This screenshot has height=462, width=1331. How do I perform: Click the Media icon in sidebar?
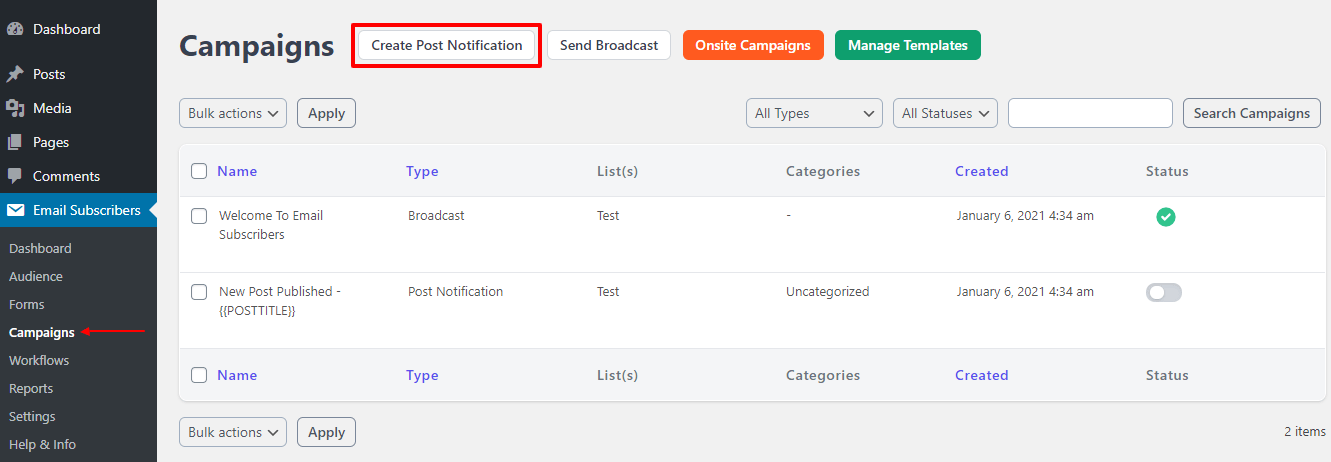click(x=15, y=108)
